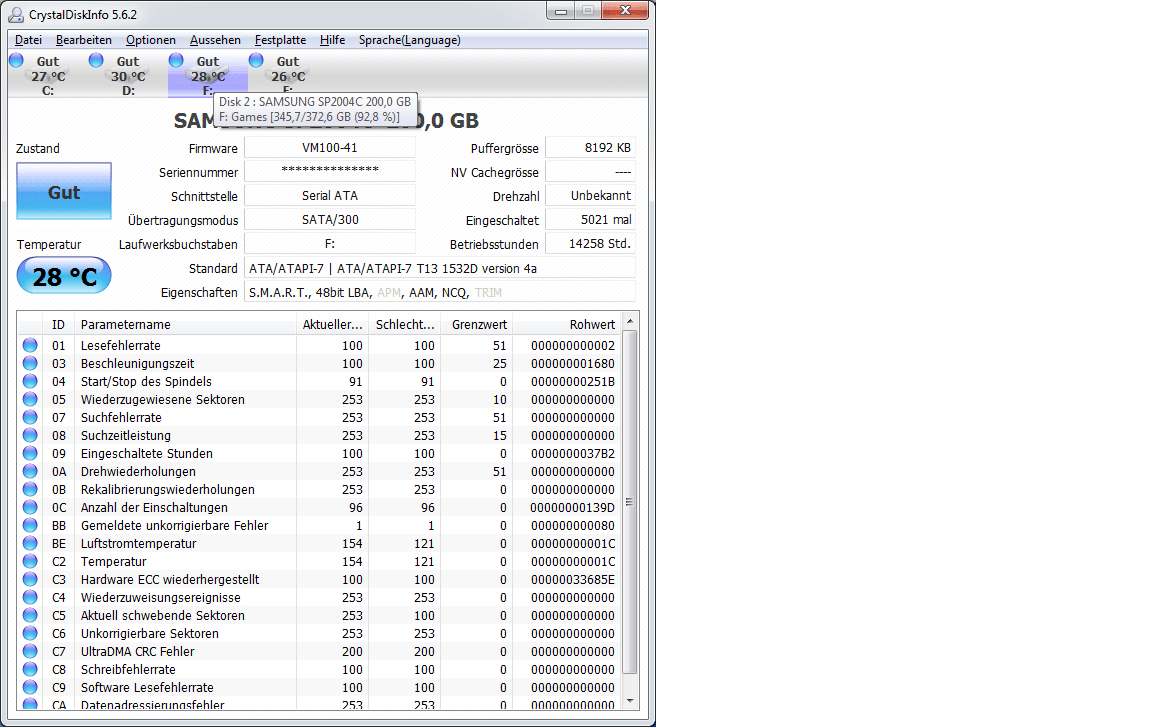1152x727 pixels.
Task: Click status orb for Wiederzuweisungsereignisse row
Action: [x=30, y=597]
